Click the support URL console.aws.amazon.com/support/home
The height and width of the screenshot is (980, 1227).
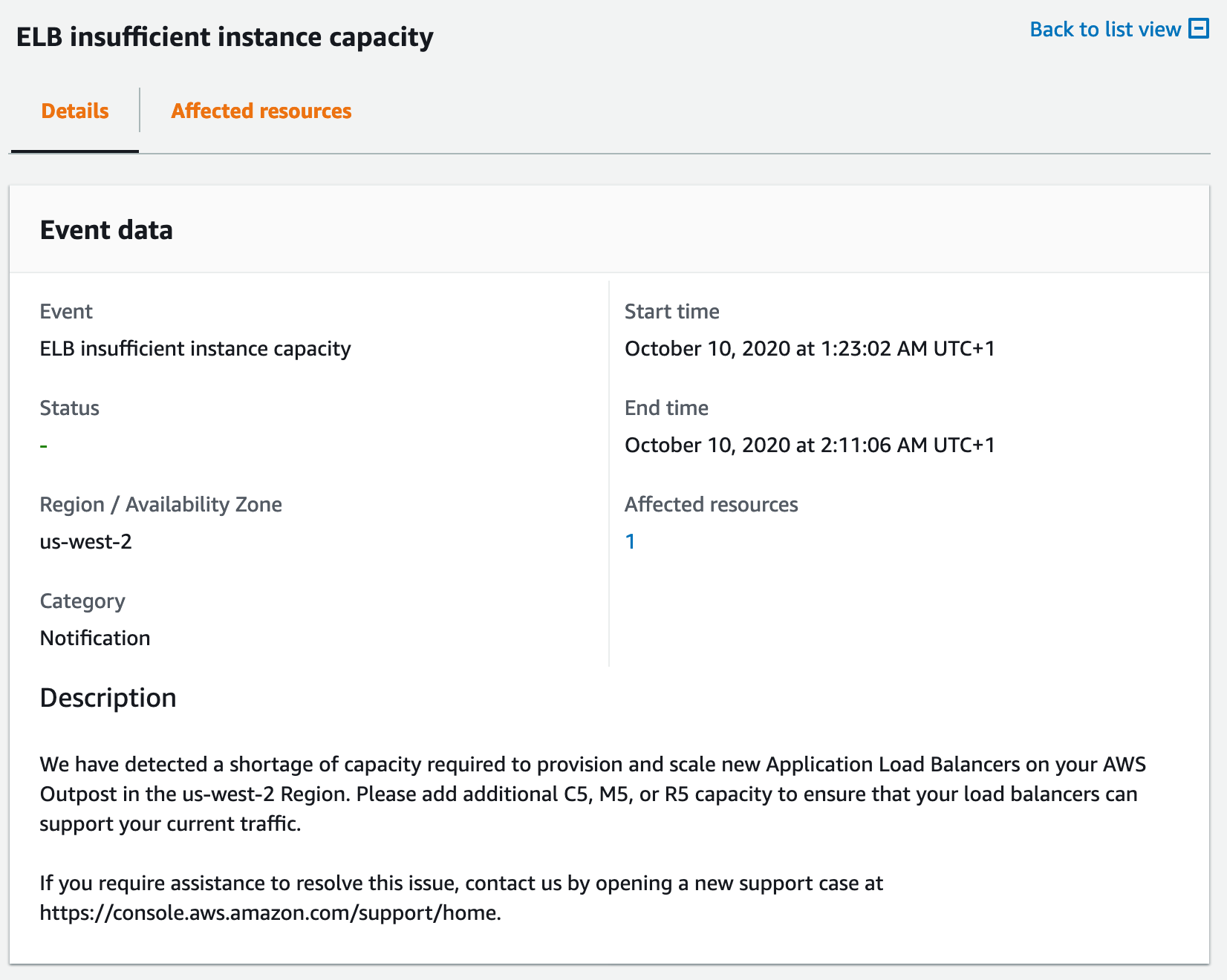270,912
